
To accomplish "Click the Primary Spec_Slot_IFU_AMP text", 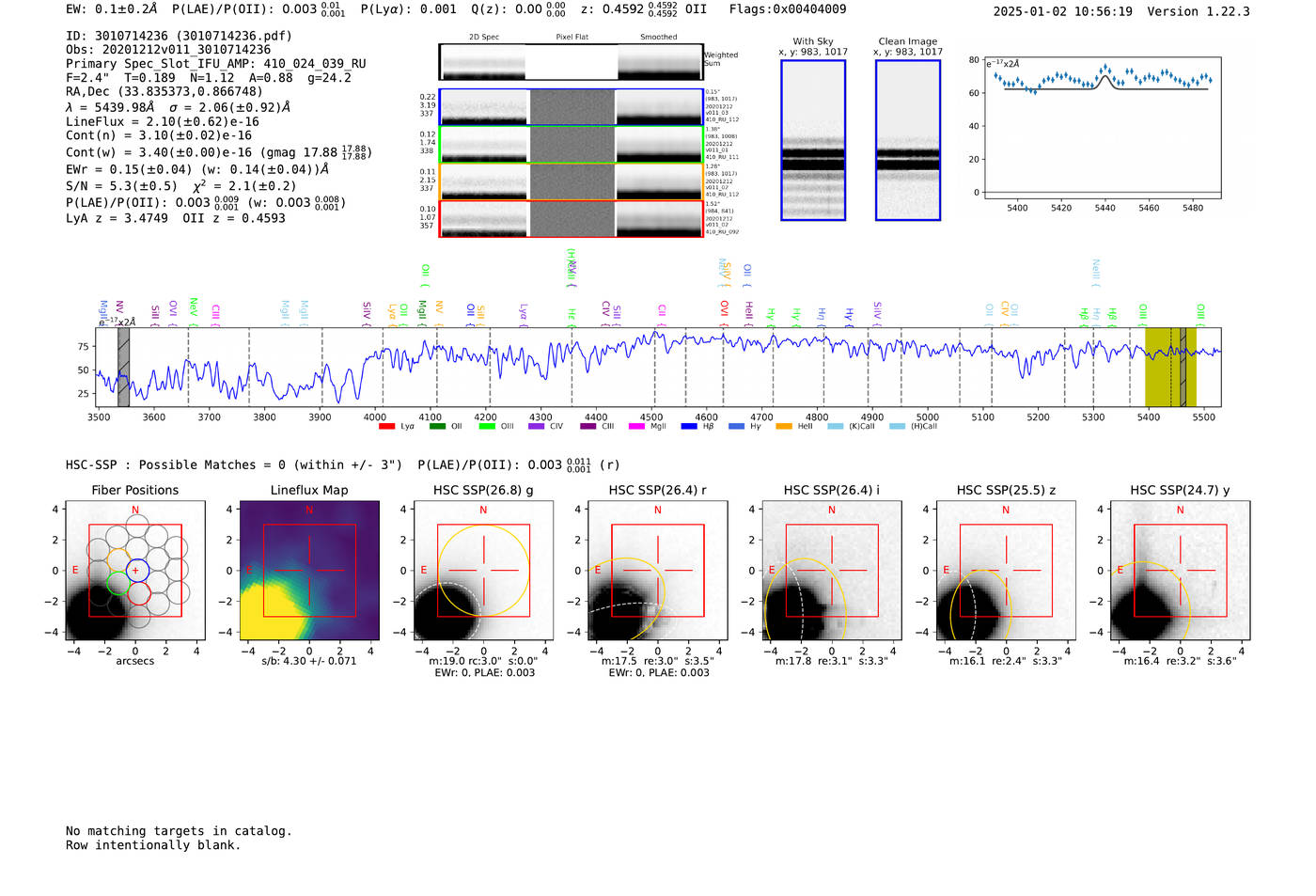I will tap(216, 64).
